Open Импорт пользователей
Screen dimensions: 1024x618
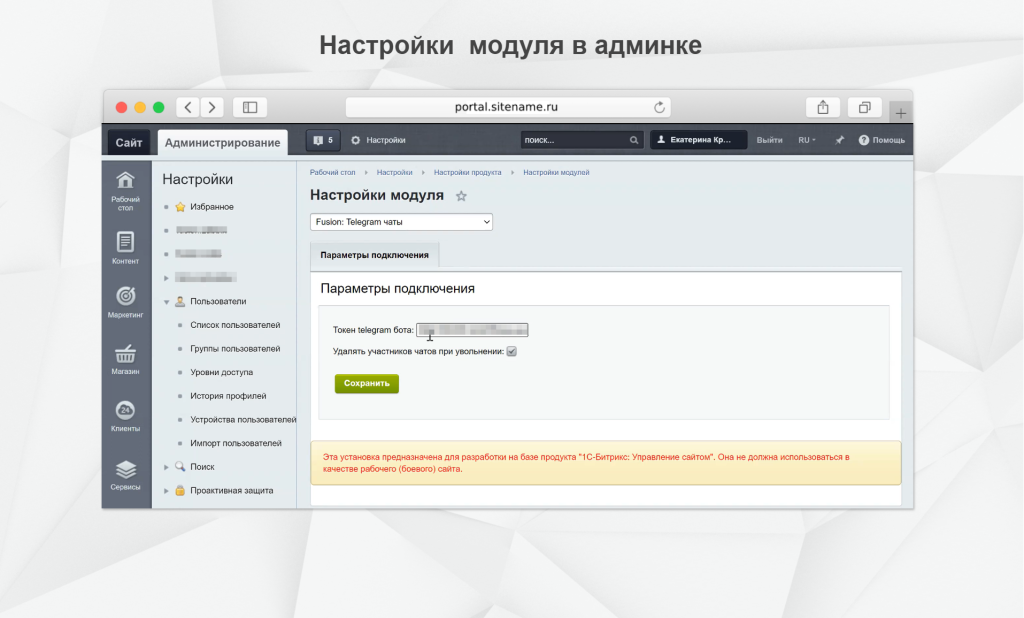tap(236, 443)
